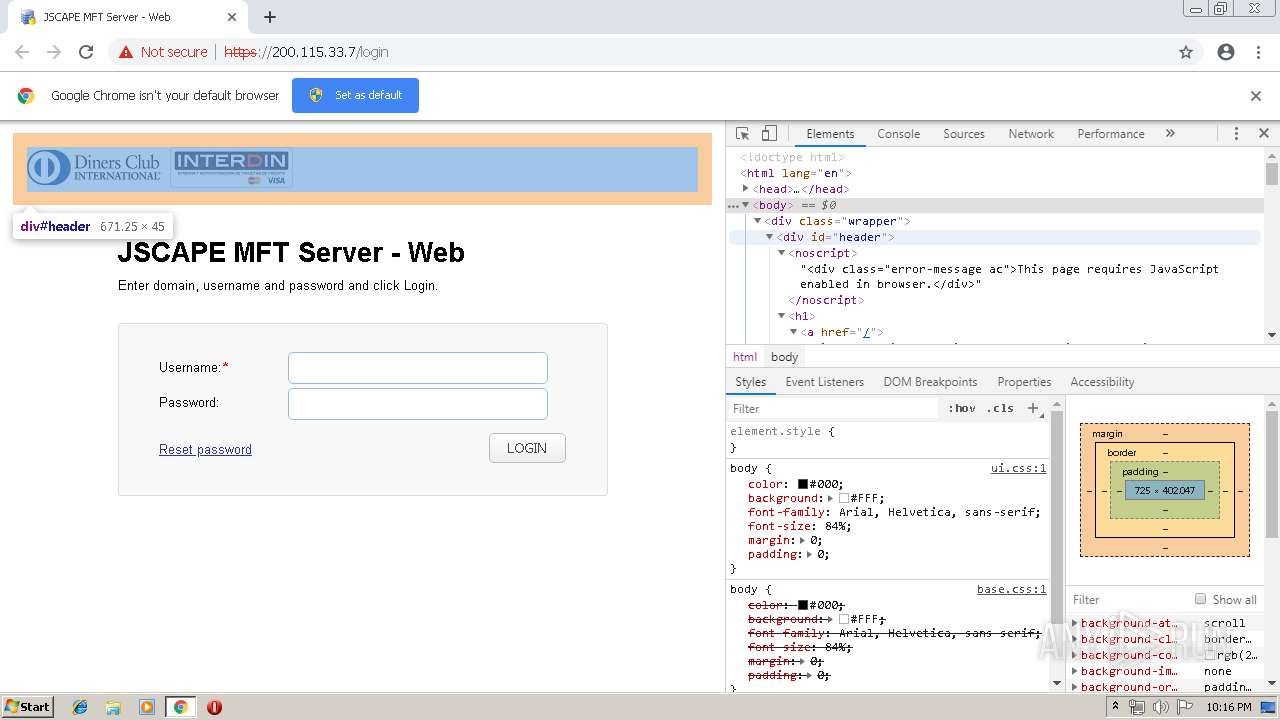
Task: Click black color swatch in ui.css body rule
Action: [802, 484]
